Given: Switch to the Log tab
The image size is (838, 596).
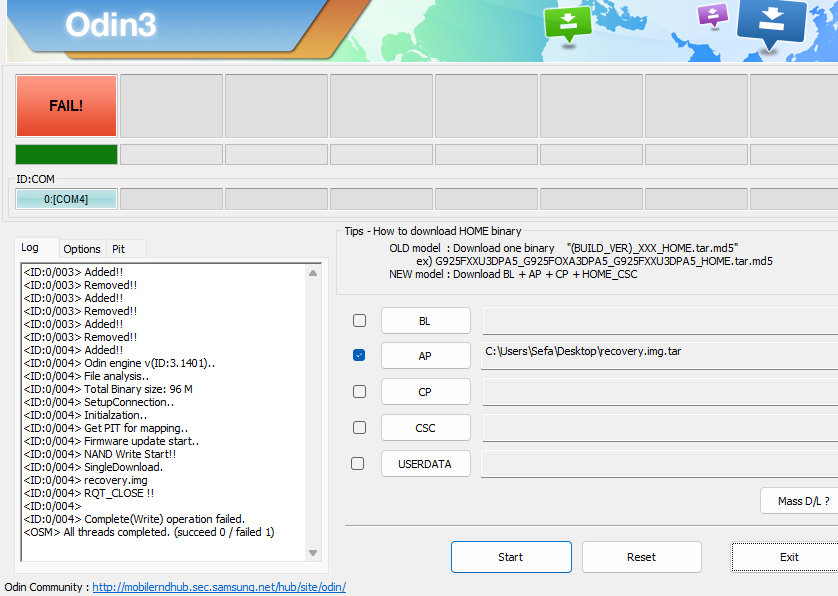Looking at the screenshot, I should [x=30, y=247].
